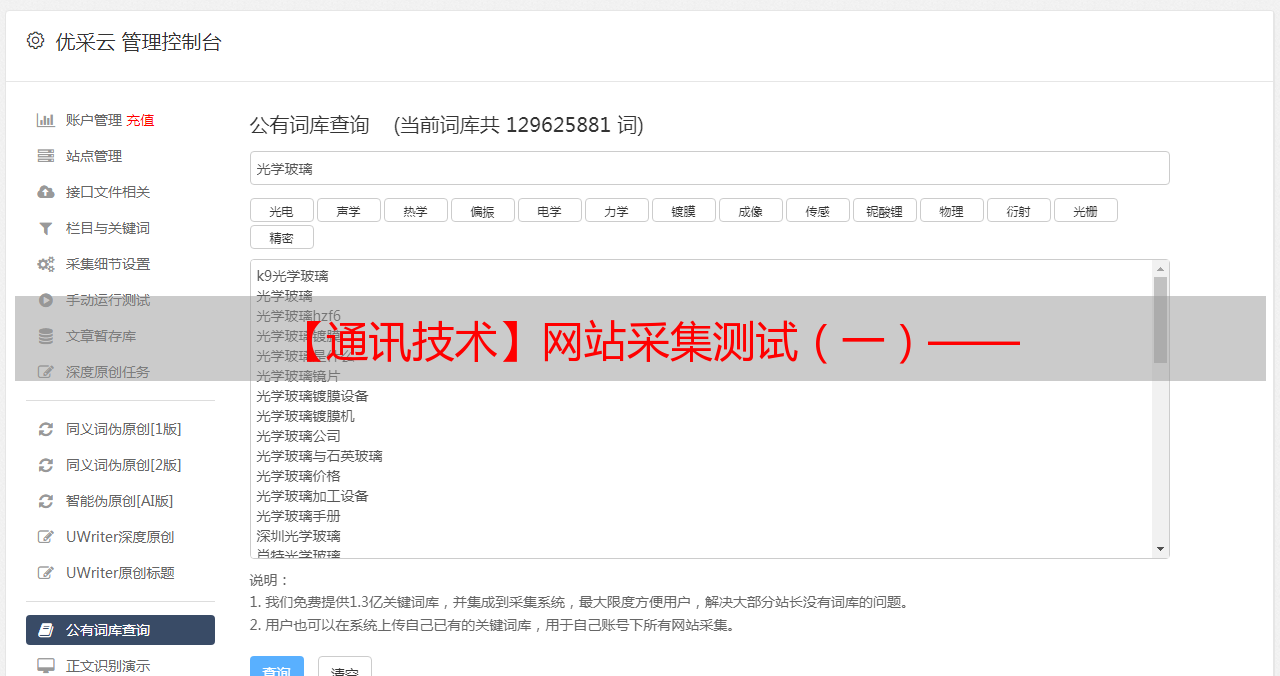
Task: Click result row 光学玻璃价格
Action: [x=298, y=476]
